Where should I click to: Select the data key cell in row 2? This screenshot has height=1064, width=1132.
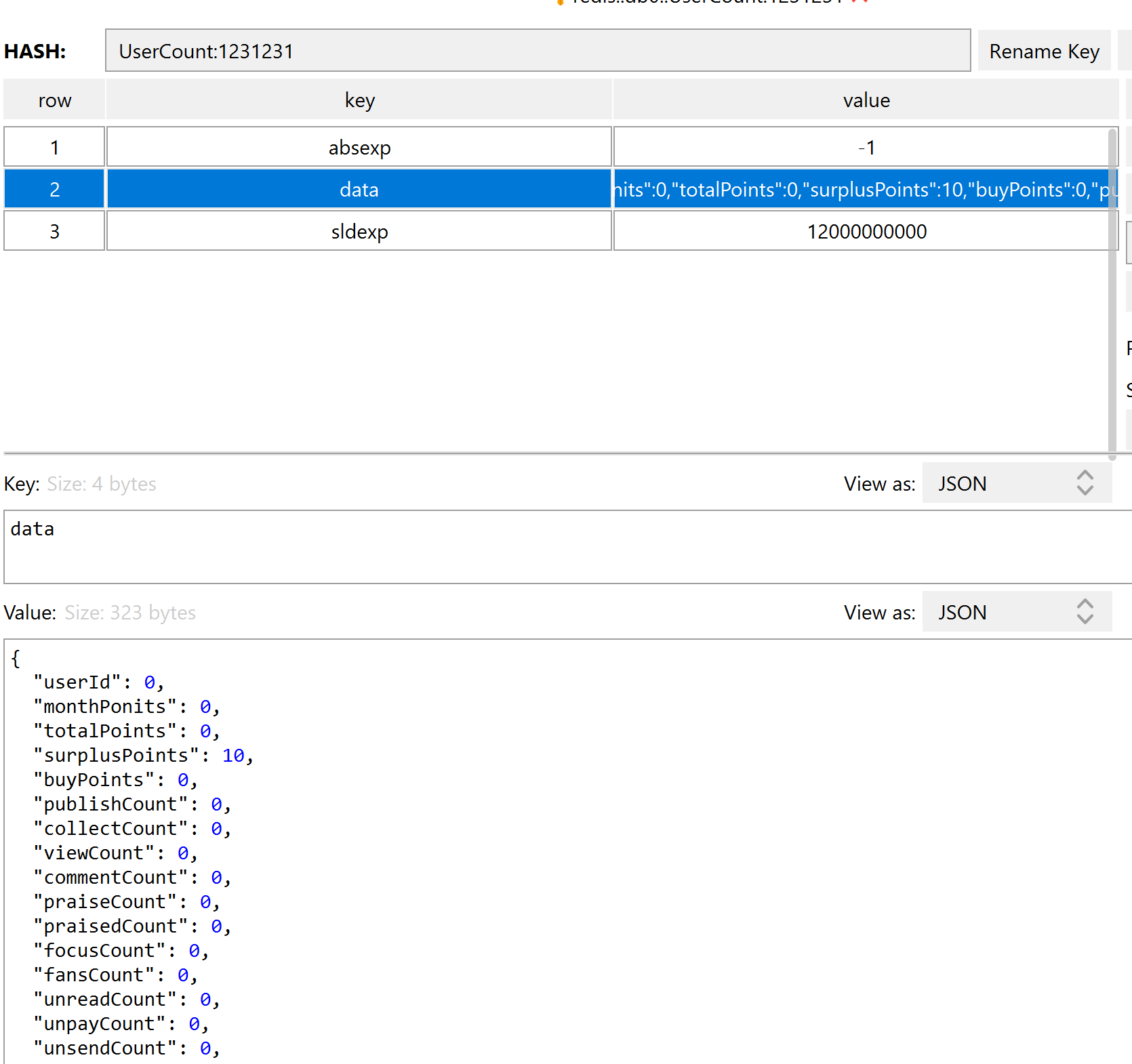pos(359,189)
